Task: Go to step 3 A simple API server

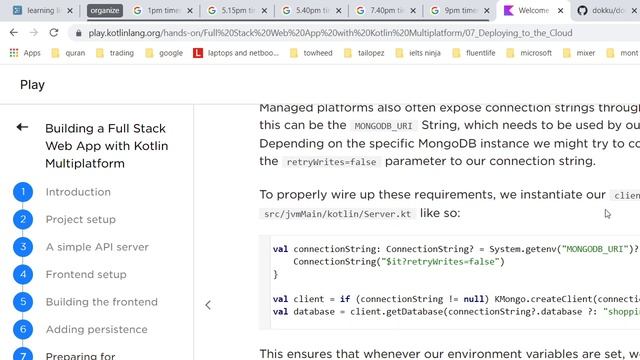Action: (97, 247)
